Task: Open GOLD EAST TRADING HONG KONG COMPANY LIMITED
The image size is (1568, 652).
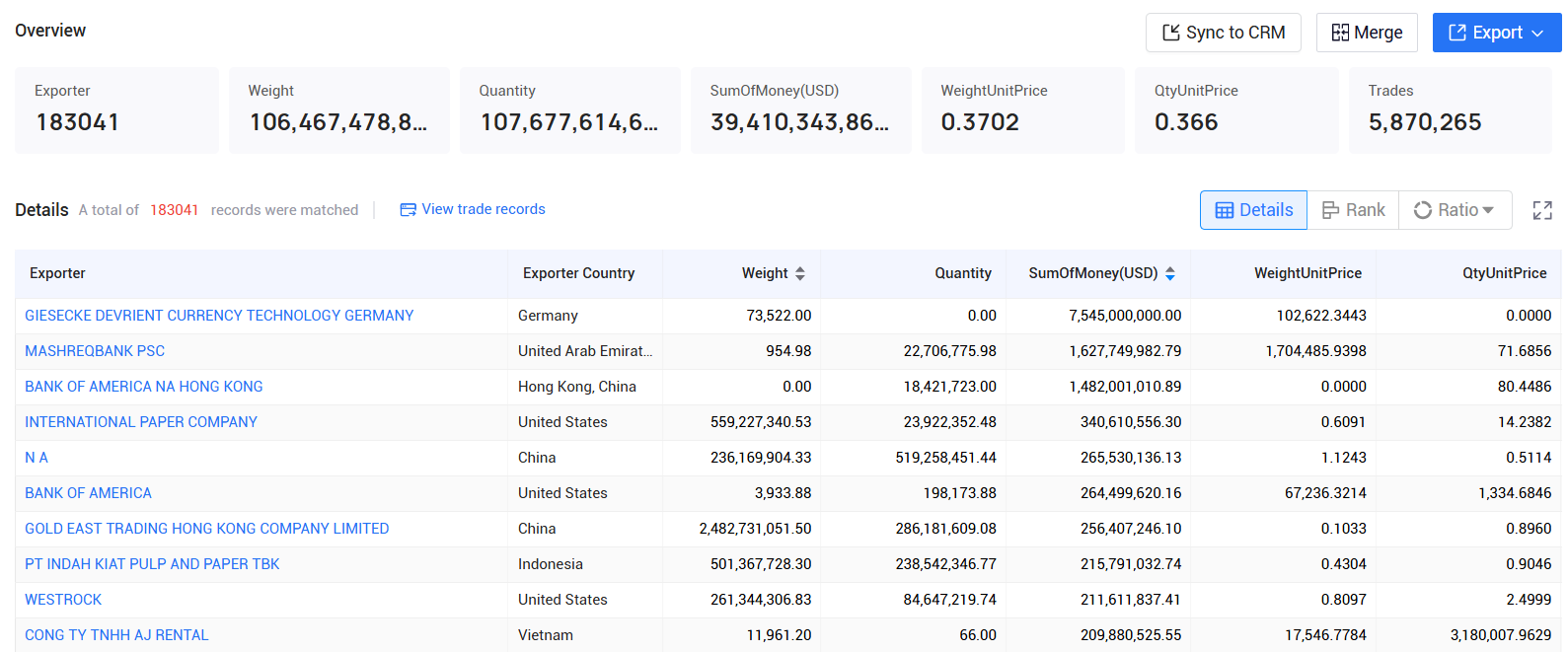Action: (207, 529)
